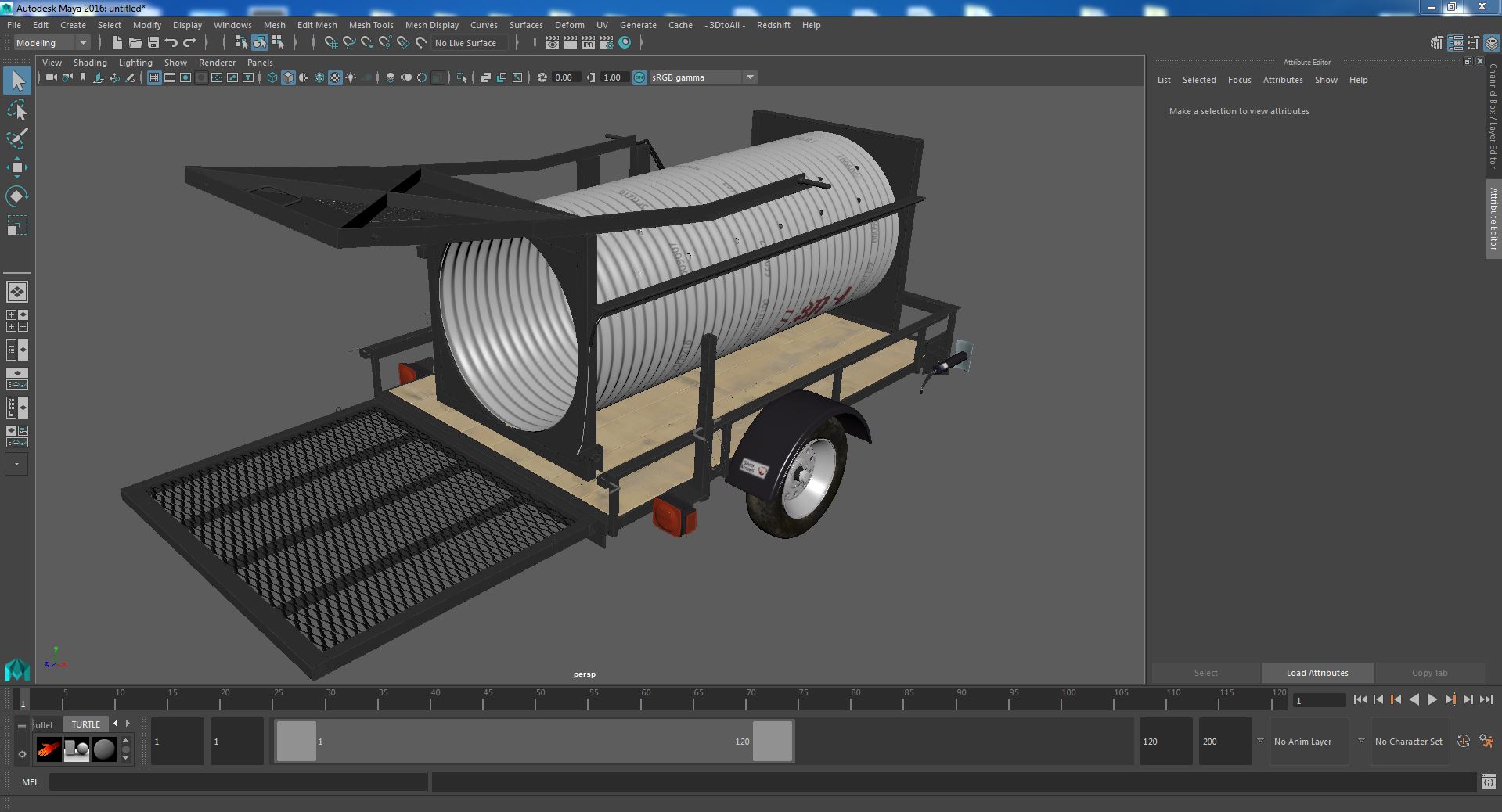
Task: Pick the Lasso select tool
Action: [x=16, y=110]
